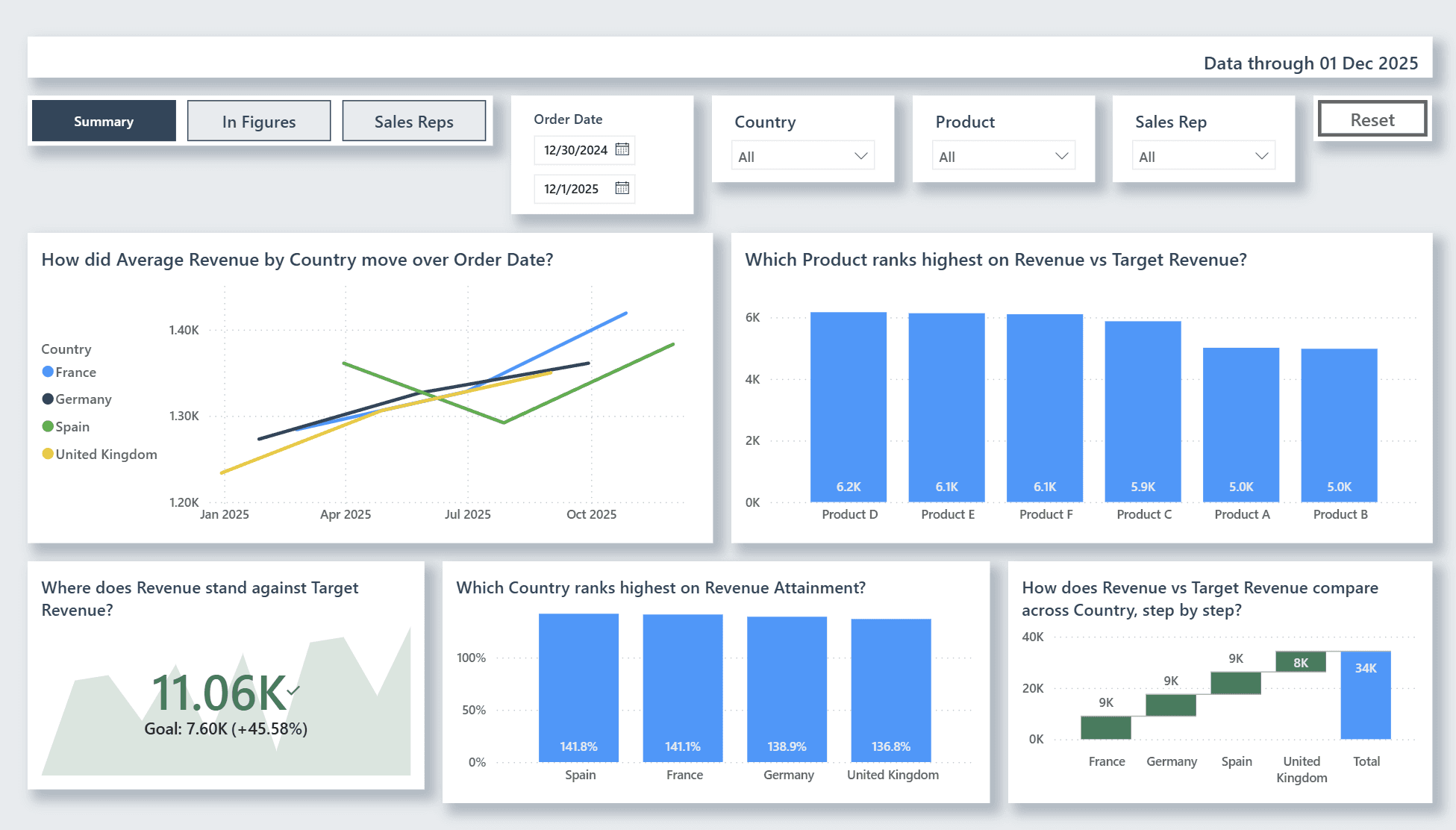Click the Total 34K waterfall bar

click(x=1366, y=695)
